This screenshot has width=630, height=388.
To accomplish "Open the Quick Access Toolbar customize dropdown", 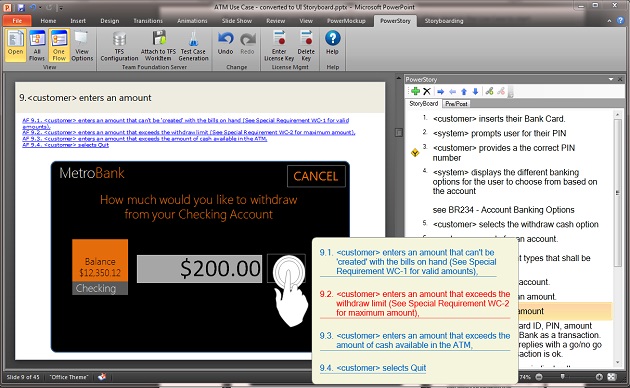I will (61, 8).
